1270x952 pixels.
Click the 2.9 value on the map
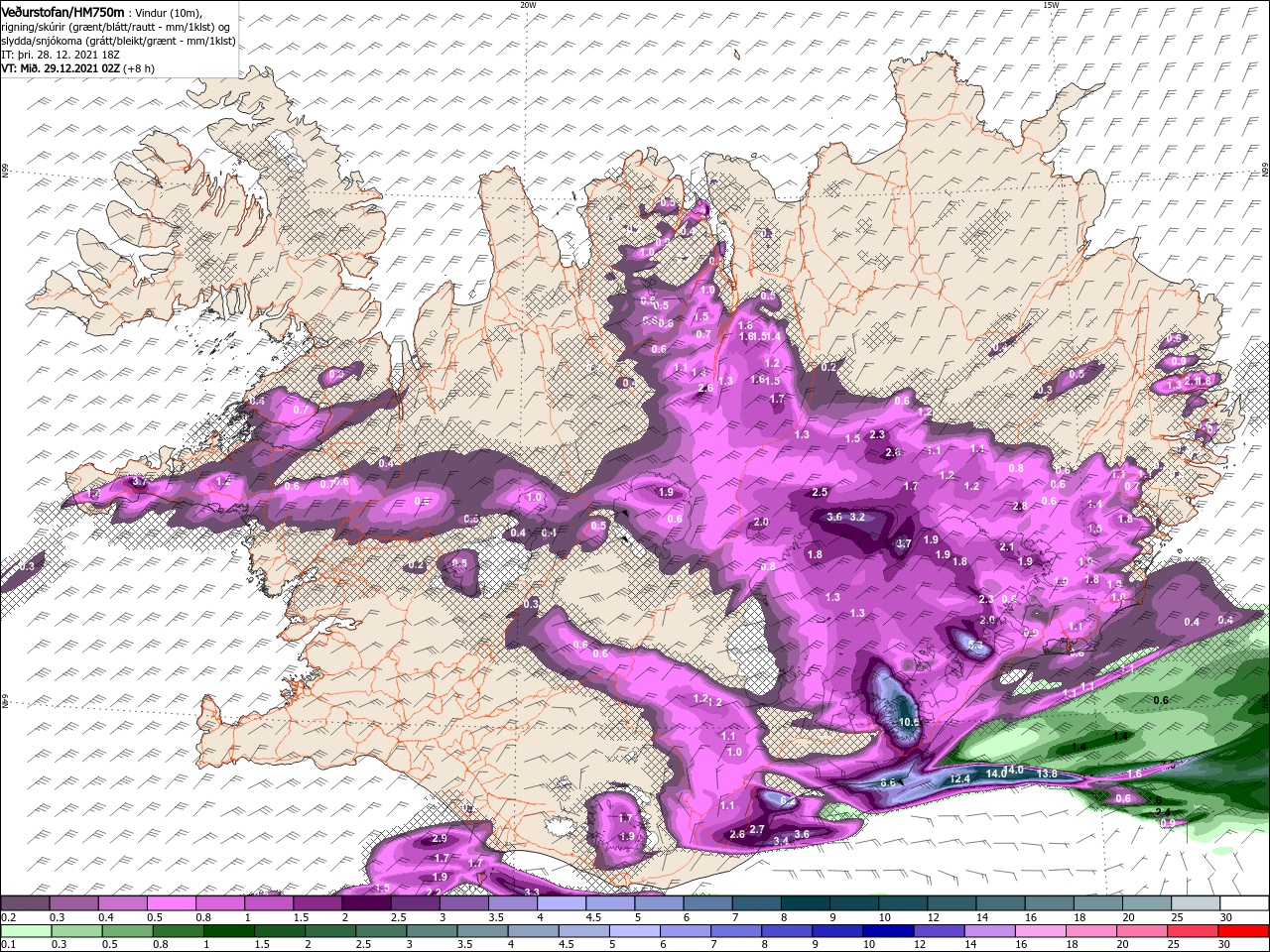click(441, 839)
